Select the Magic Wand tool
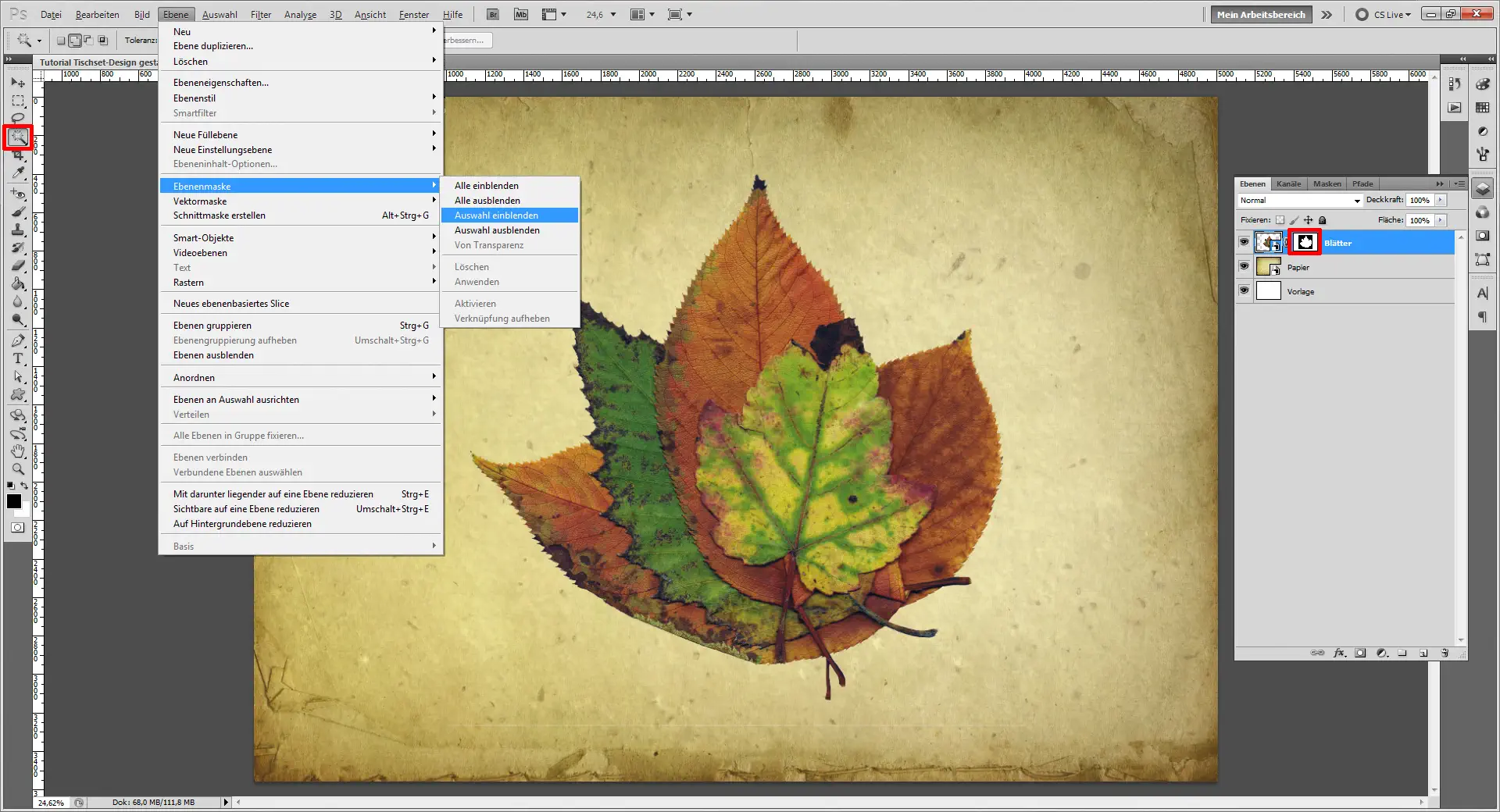Viewport: 1500px width, 812px height. point(18,137)
